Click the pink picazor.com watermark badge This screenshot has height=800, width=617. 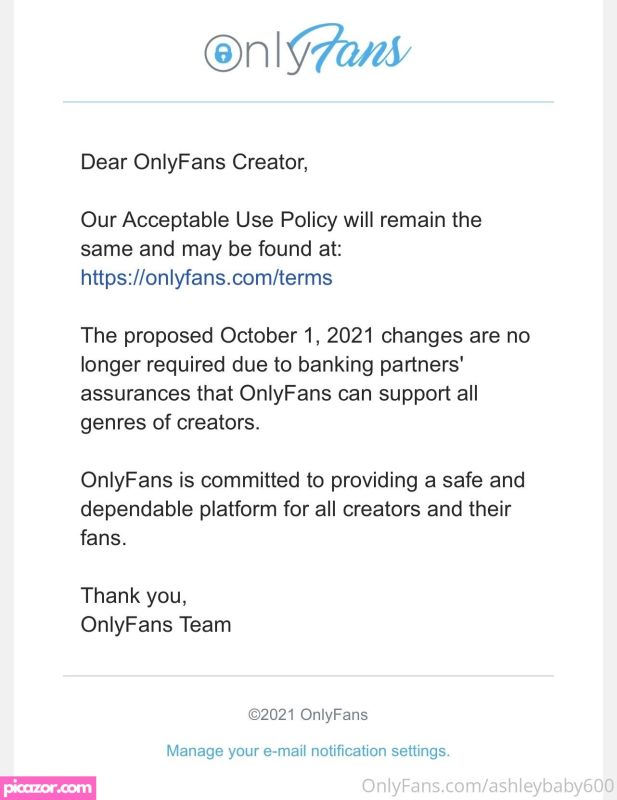coord(48,788)
